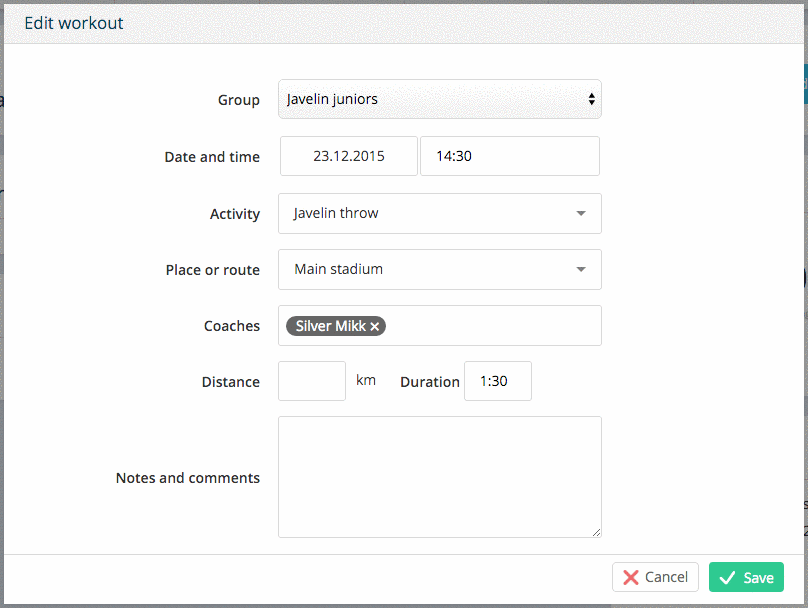This screenshot has width=808, height=608.
Task: Expand the Javelin throw activity list
Action: tap(440, 213)
